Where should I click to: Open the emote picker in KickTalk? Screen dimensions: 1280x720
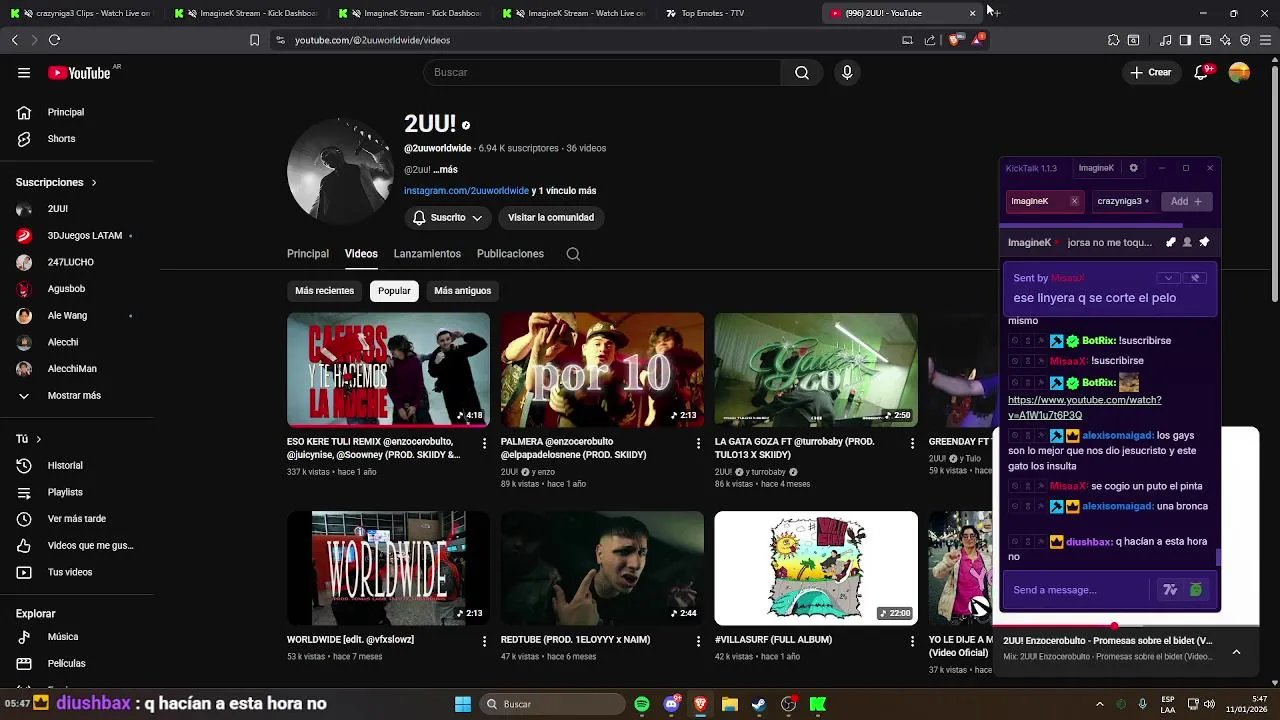[x=1195, y=590]
